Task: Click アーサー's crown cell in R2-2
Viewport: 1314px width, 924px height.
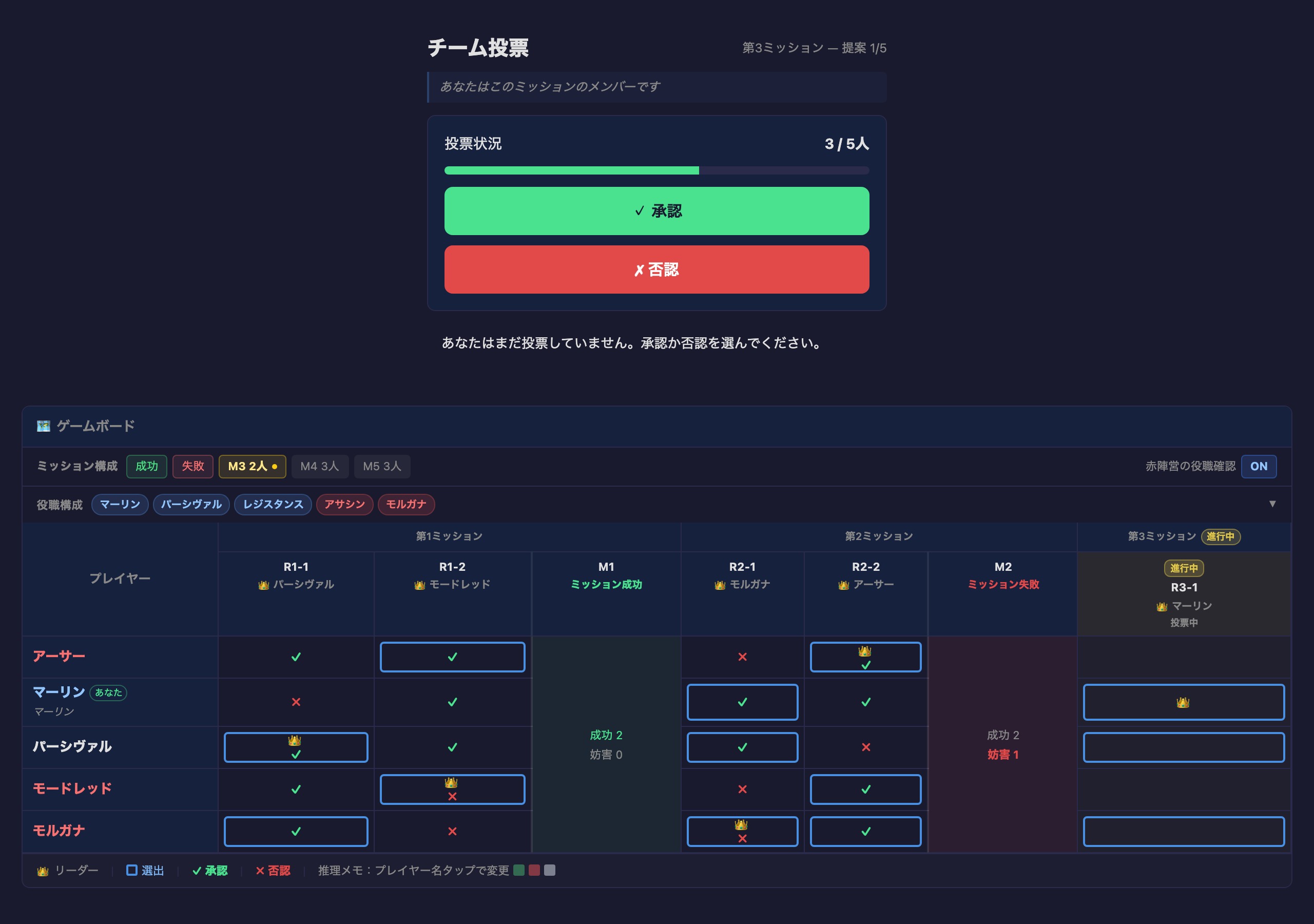Action: click(865, 657)
